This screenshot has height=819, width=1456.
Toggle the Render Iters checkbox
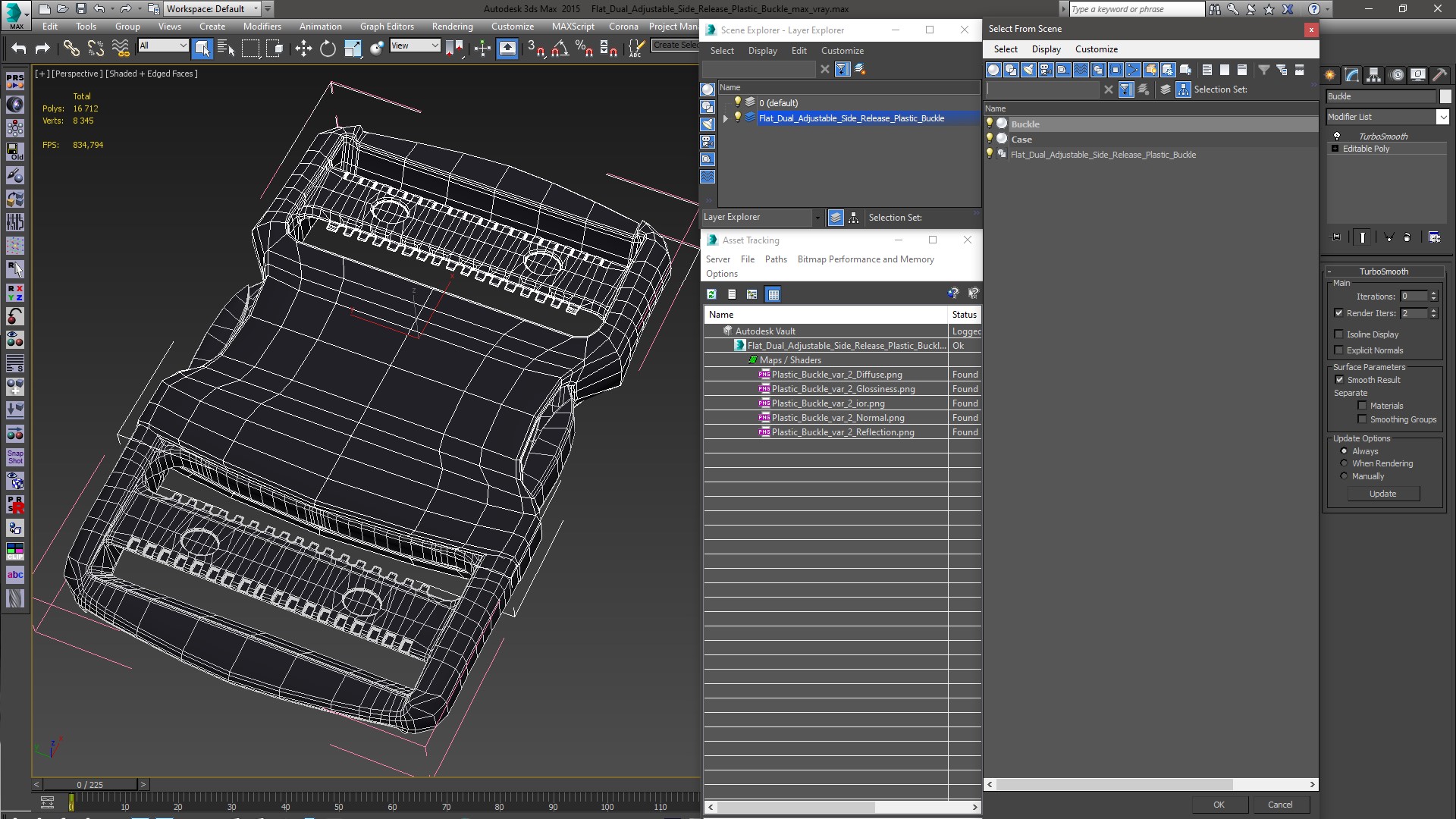click(1338, 313)
